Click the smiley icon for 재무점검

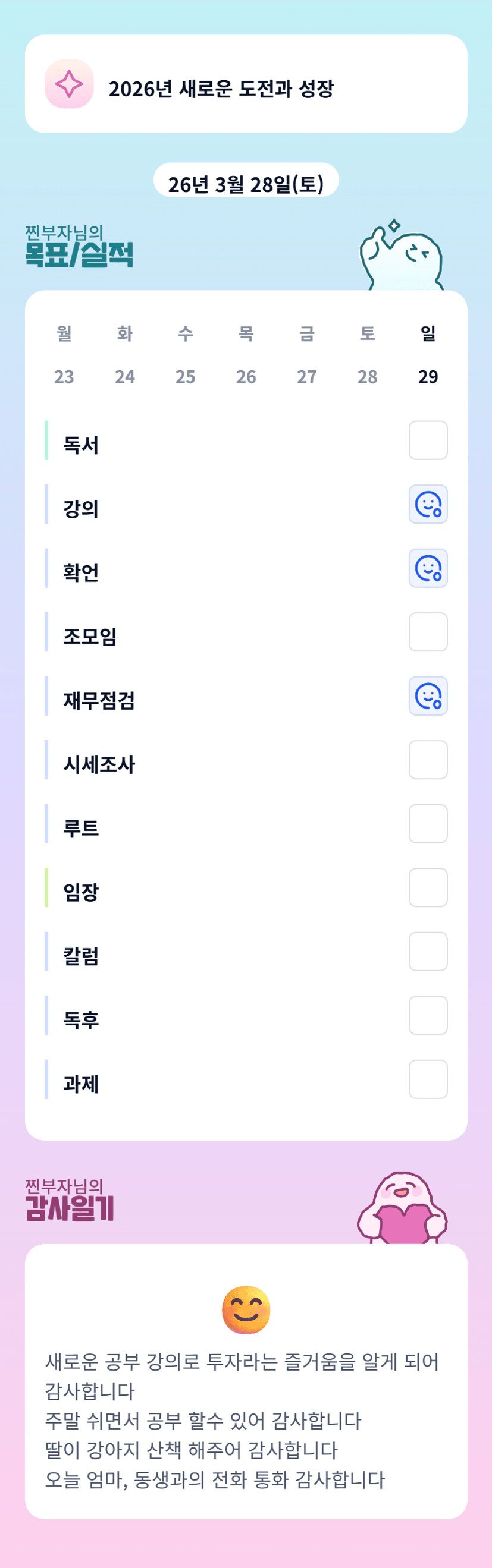[x=428, y=696]
